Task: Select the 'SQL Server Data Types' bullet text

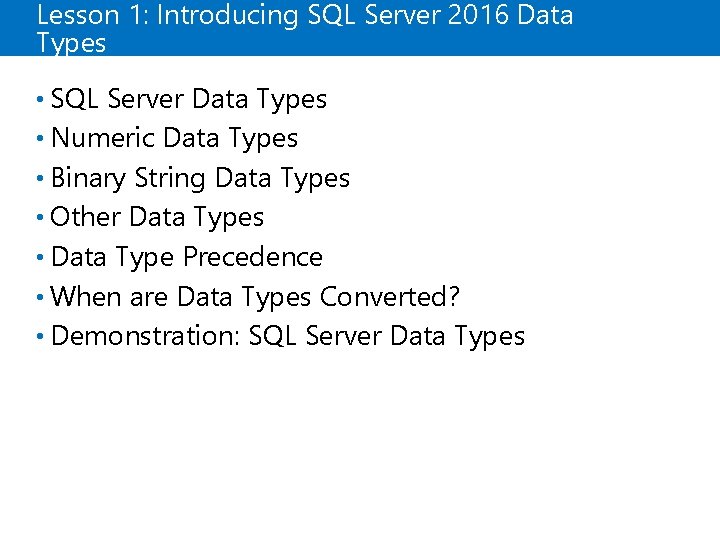Action: (188, 99)
